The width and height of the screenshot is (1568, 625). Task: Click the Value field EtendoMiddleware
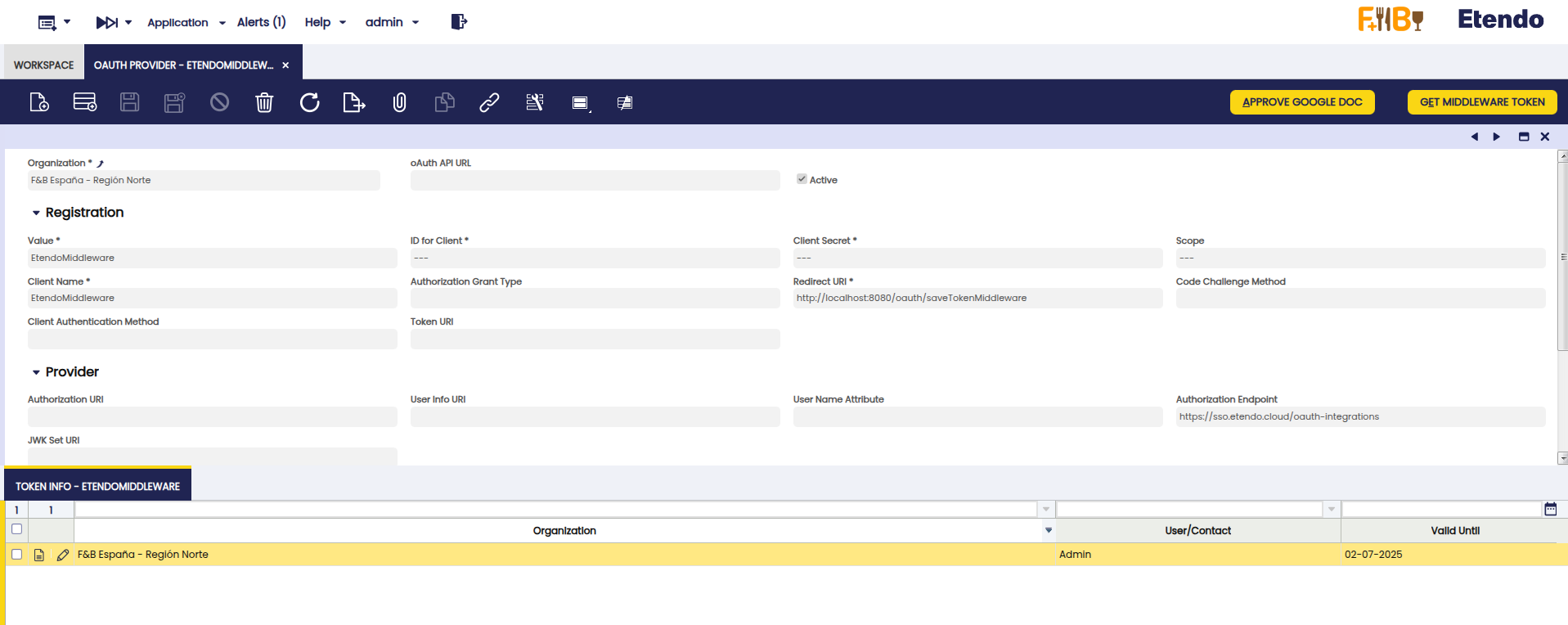point(213,258)
